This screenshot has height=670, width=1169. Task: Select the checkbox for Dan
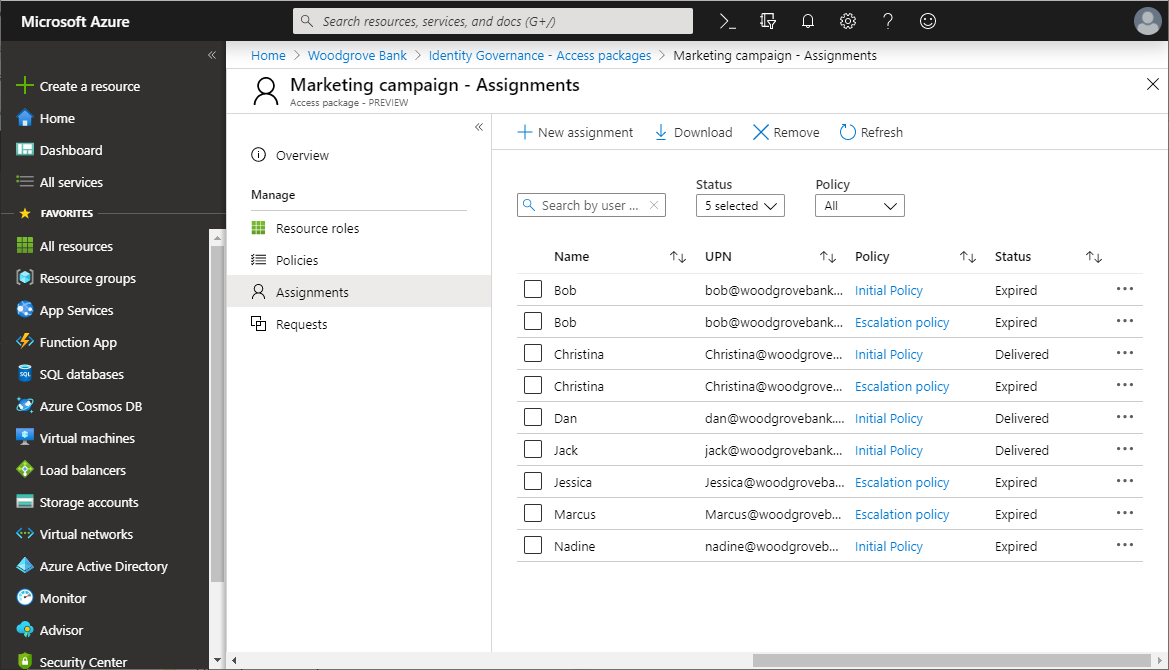(x=533, y=418)
